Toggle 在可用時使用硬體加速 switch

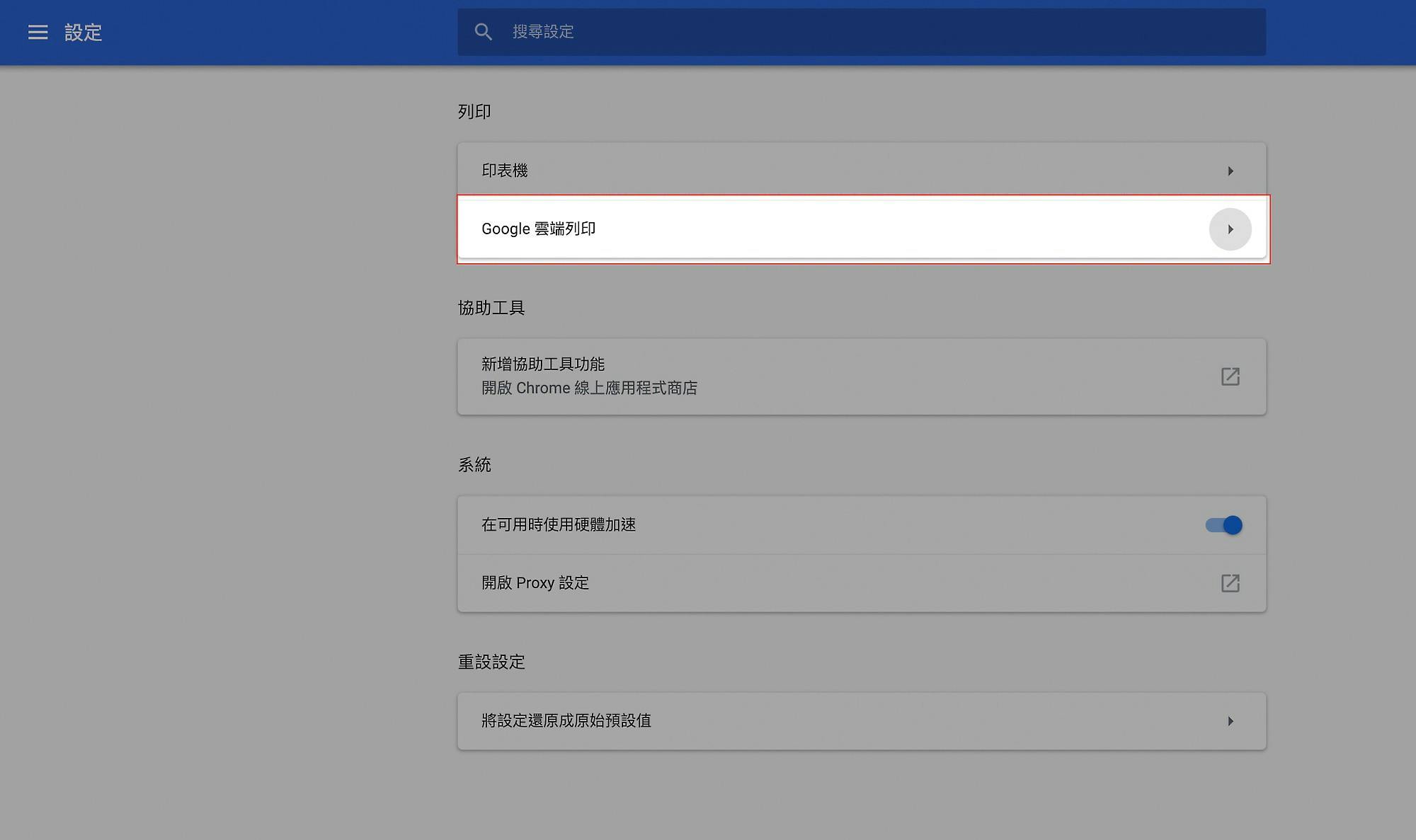click(1224, 525)
